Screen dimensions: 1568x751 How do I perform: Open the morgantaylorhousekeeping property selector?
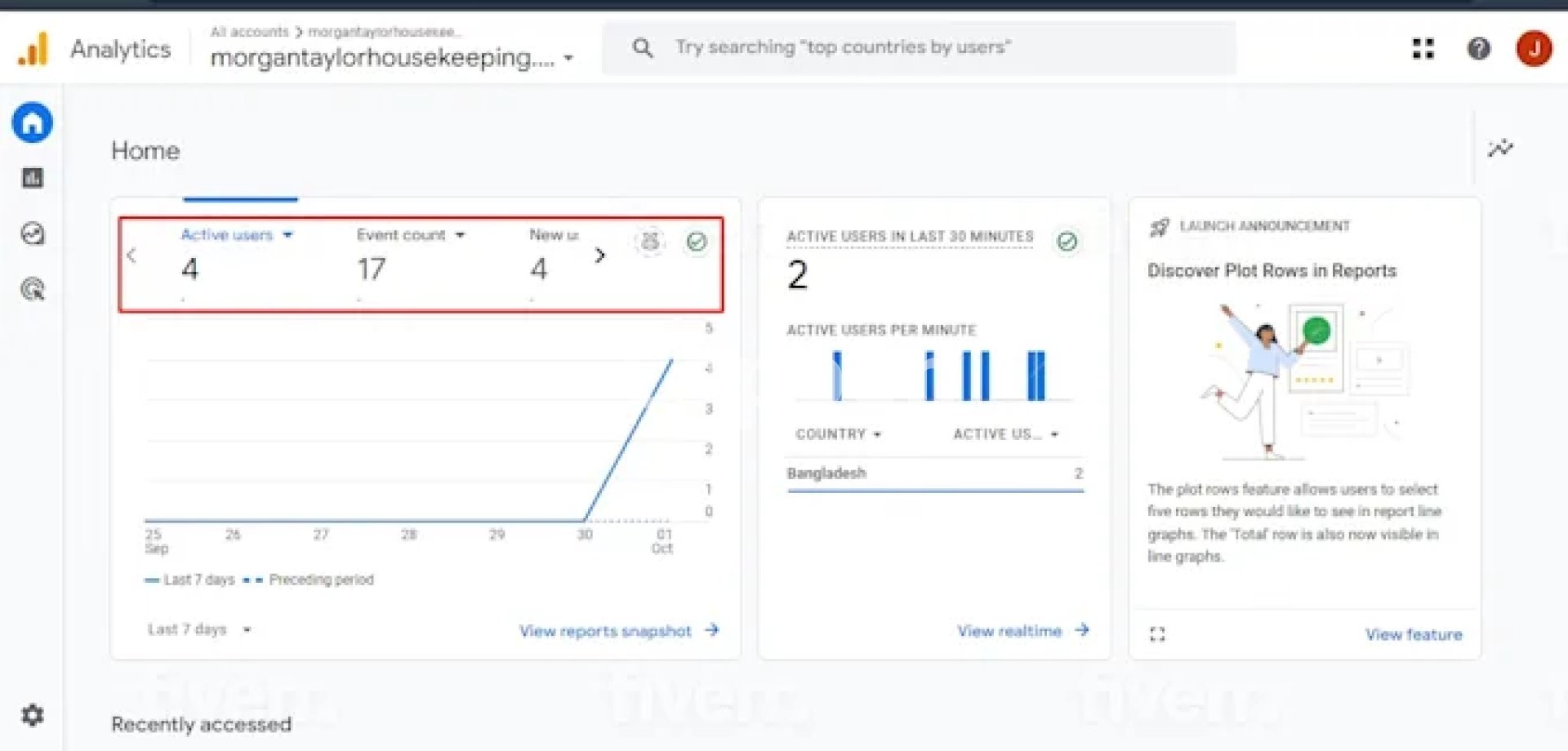click(x=391, y=57)
